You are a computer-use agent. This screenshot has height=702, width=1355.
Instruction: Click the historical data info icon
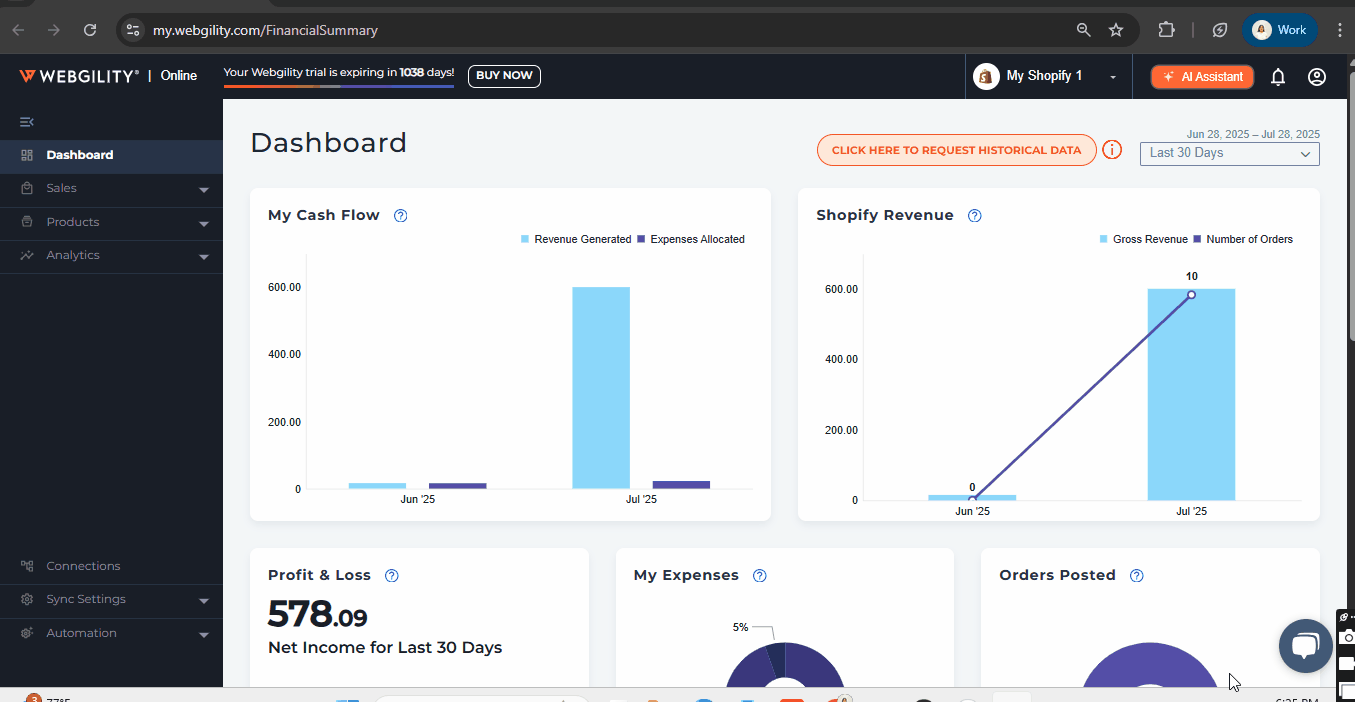point(1112,150)
